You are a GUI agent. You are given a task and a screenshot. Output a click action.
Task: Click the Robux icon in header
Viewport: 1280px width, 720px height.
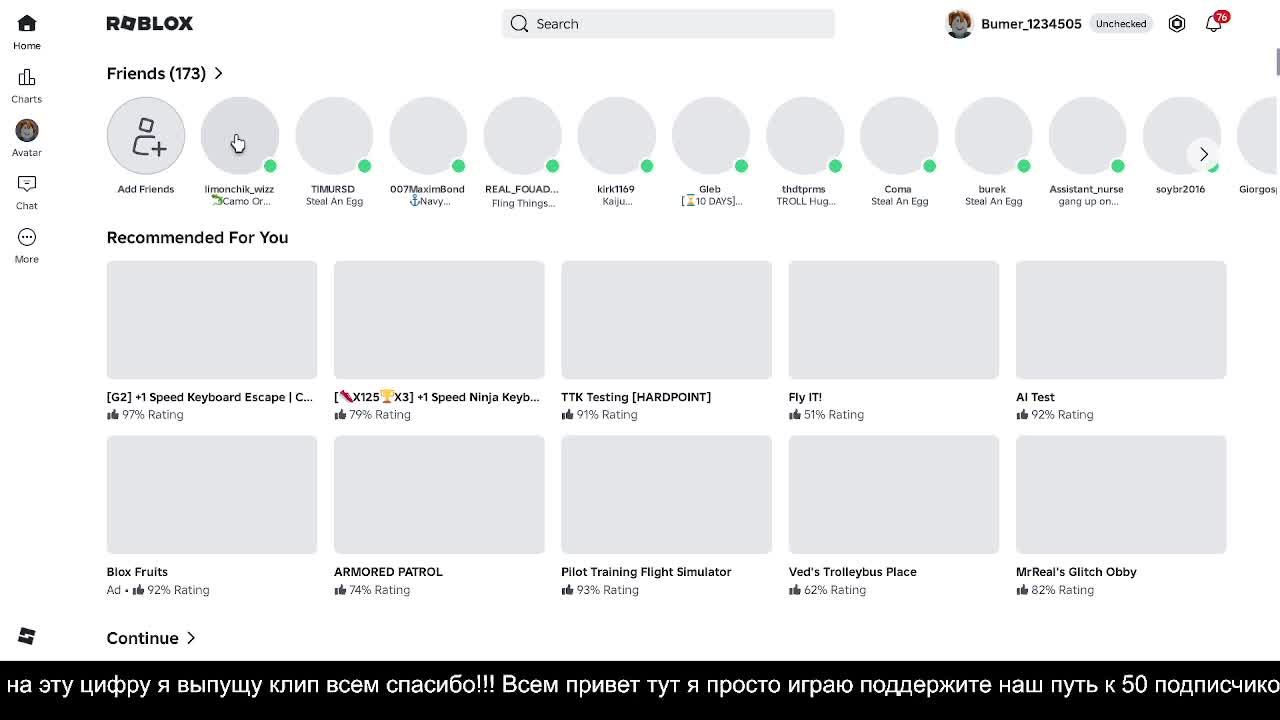click(x=1177, y=23)
